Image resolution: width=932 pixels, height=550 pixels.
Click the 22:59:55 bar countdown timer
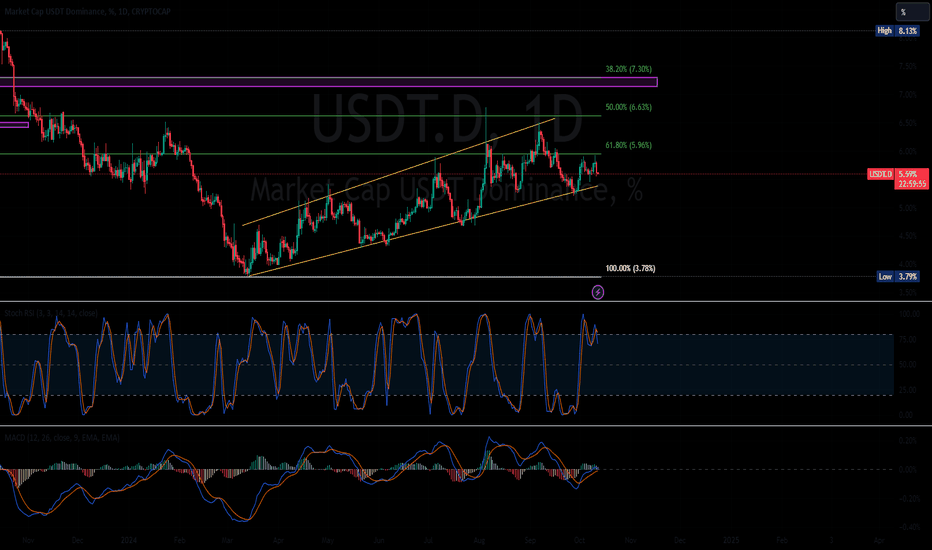912,184
